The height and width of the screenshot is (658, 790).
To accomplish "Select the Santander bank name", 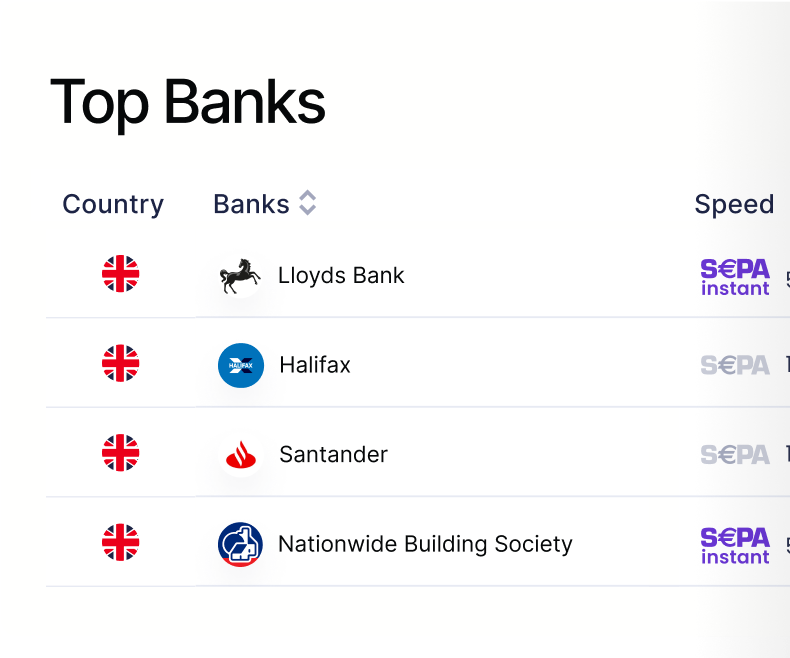I will (x=334, y=454).
